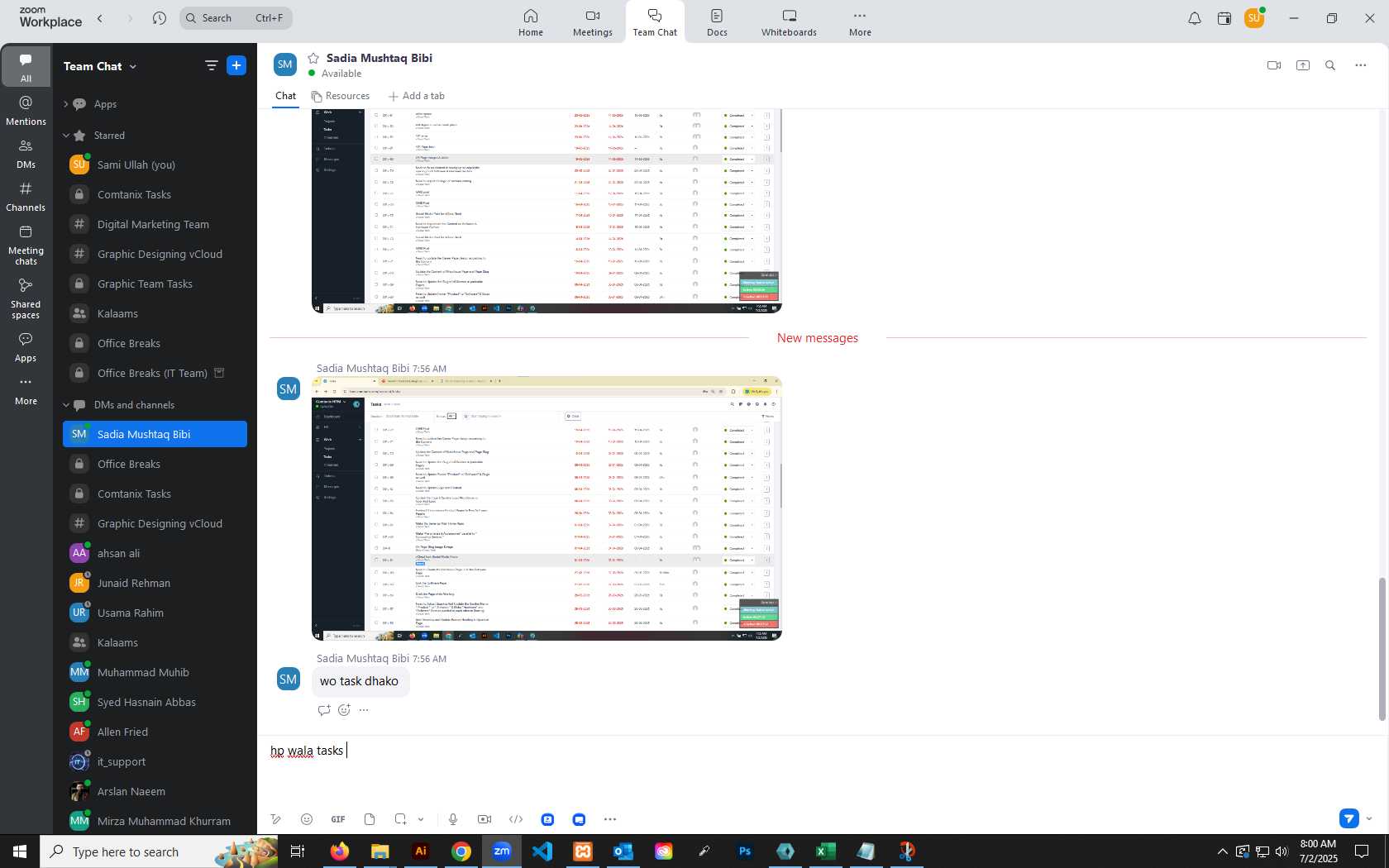Click the Search box

pyautogui.click(x=236, y=18)
